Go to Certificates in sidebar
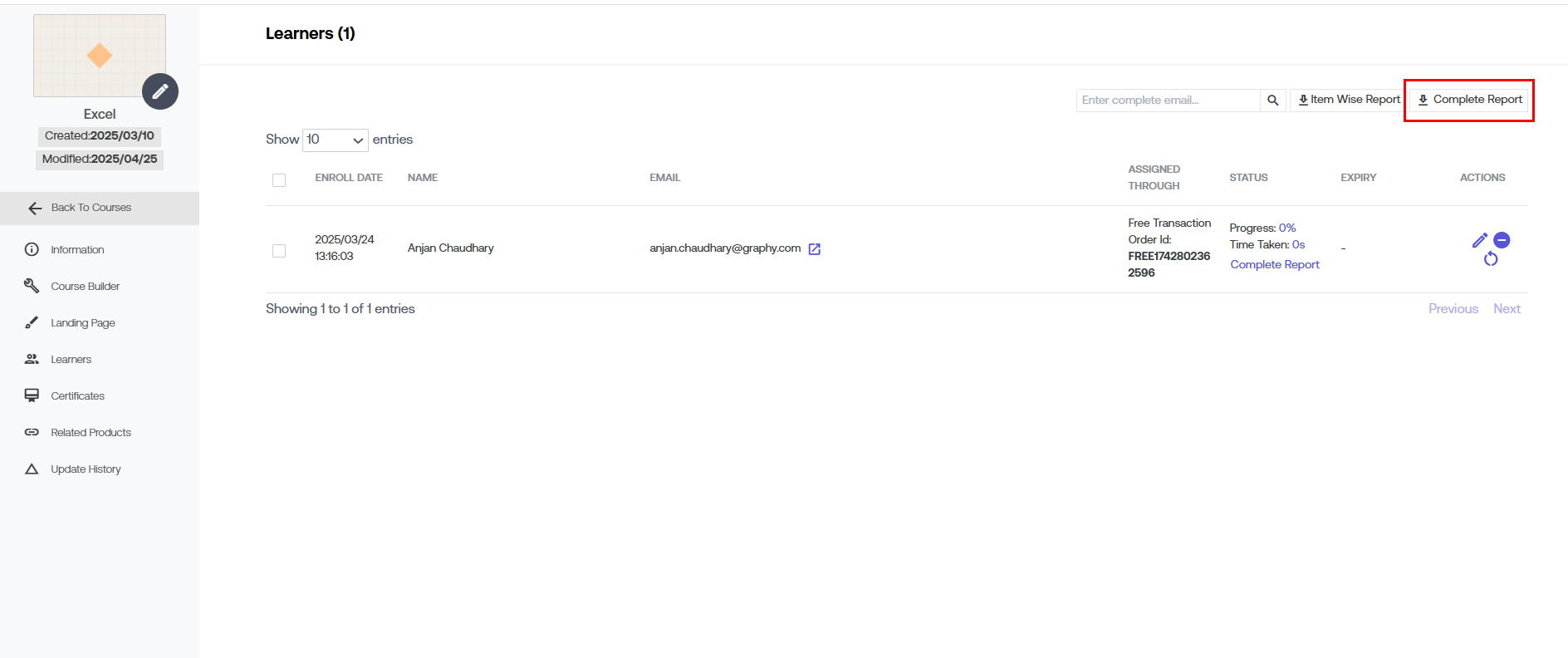The width and height of the screenshot is (1568, 658). [77, 396]
